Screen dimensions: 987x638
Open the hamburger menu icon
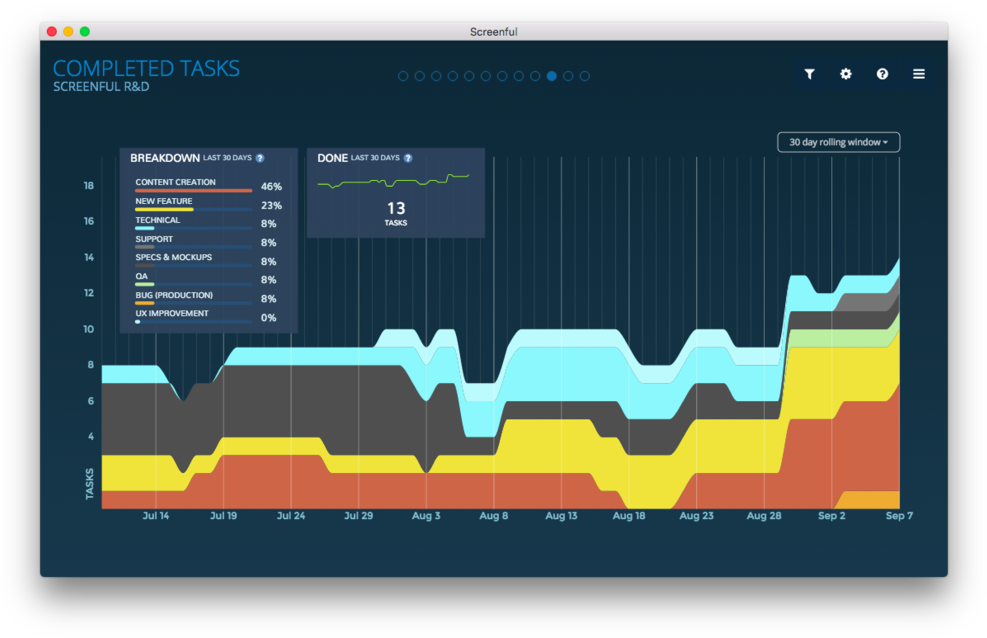point(918,74)
